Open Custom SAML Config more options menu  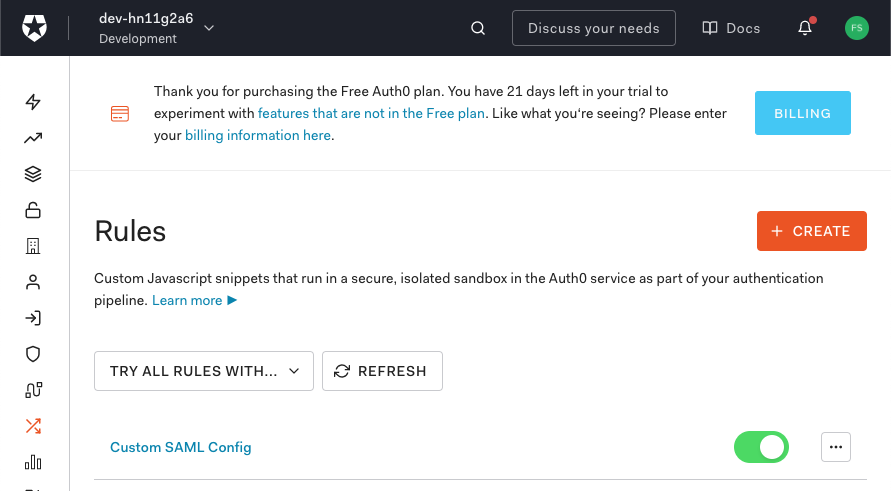(x=835, y=447)
